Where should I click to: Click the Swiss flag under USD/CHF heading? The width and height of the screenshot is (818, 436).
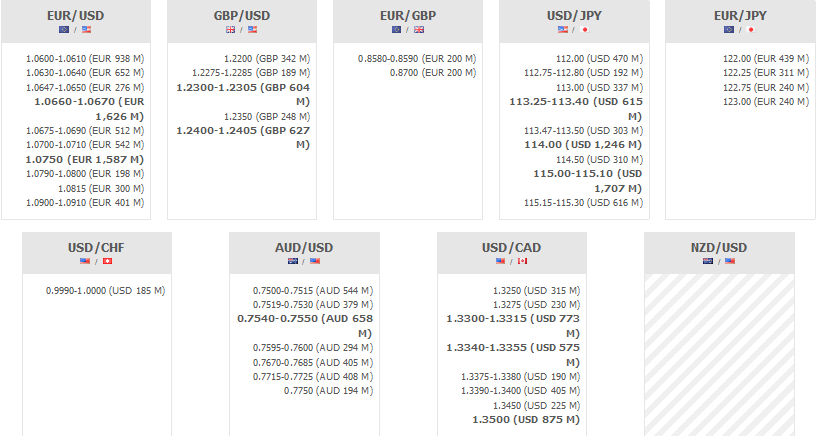coord(108,262)
